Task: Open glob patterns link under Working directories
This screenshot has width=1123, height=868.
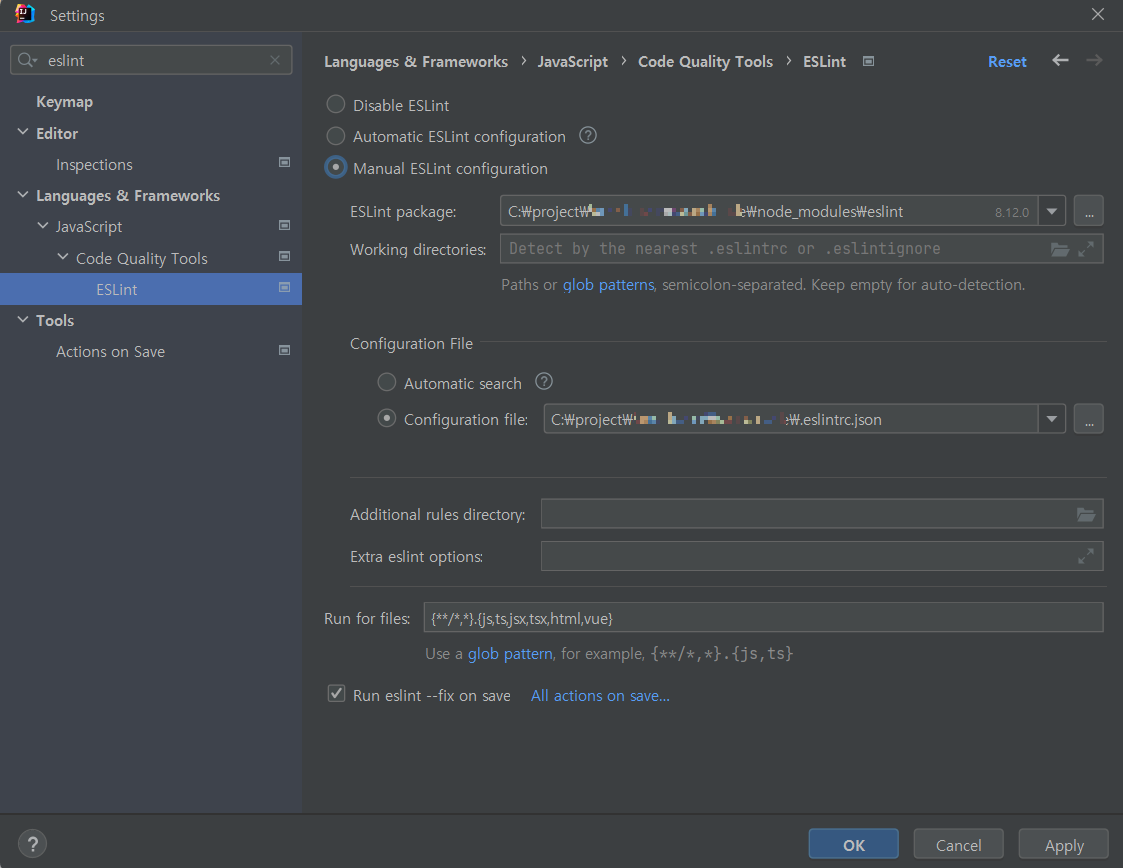Action: (x=608, y=284)
